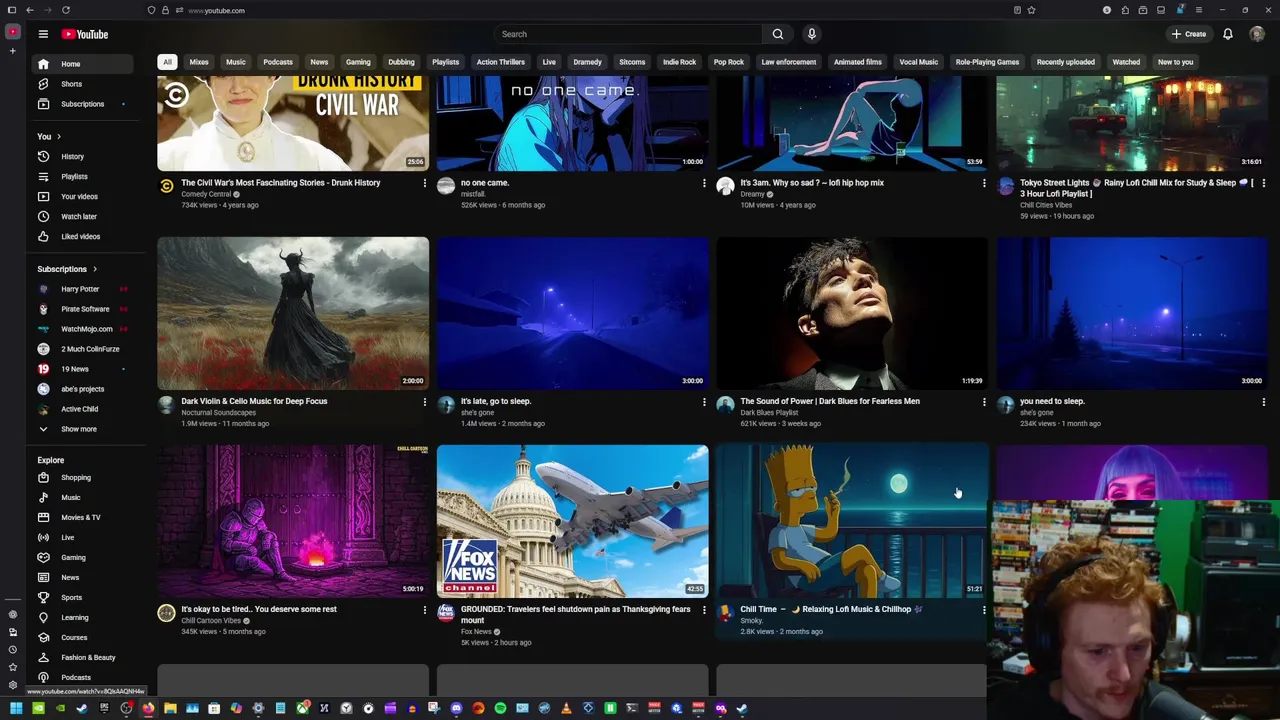The height and width of the screenshot is (720, 1280).
Task: Expand the Subscriptions section chevron
Action: [x=95, y=269]
